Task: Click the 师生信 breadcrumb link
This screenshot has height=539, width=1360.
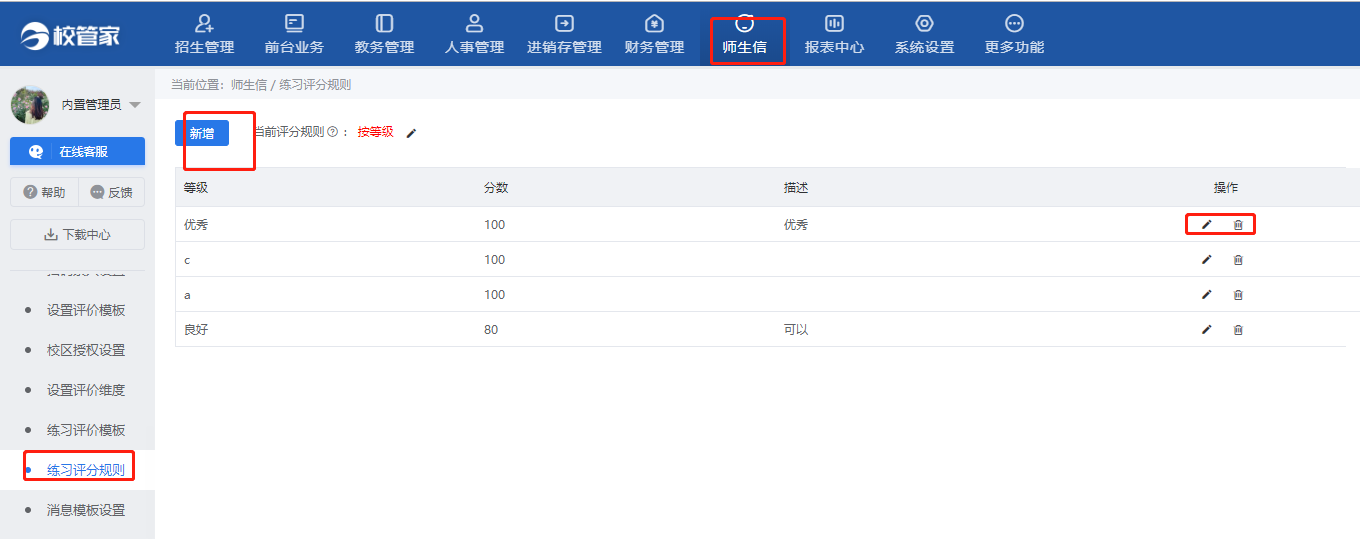Action: coord(249,85)
